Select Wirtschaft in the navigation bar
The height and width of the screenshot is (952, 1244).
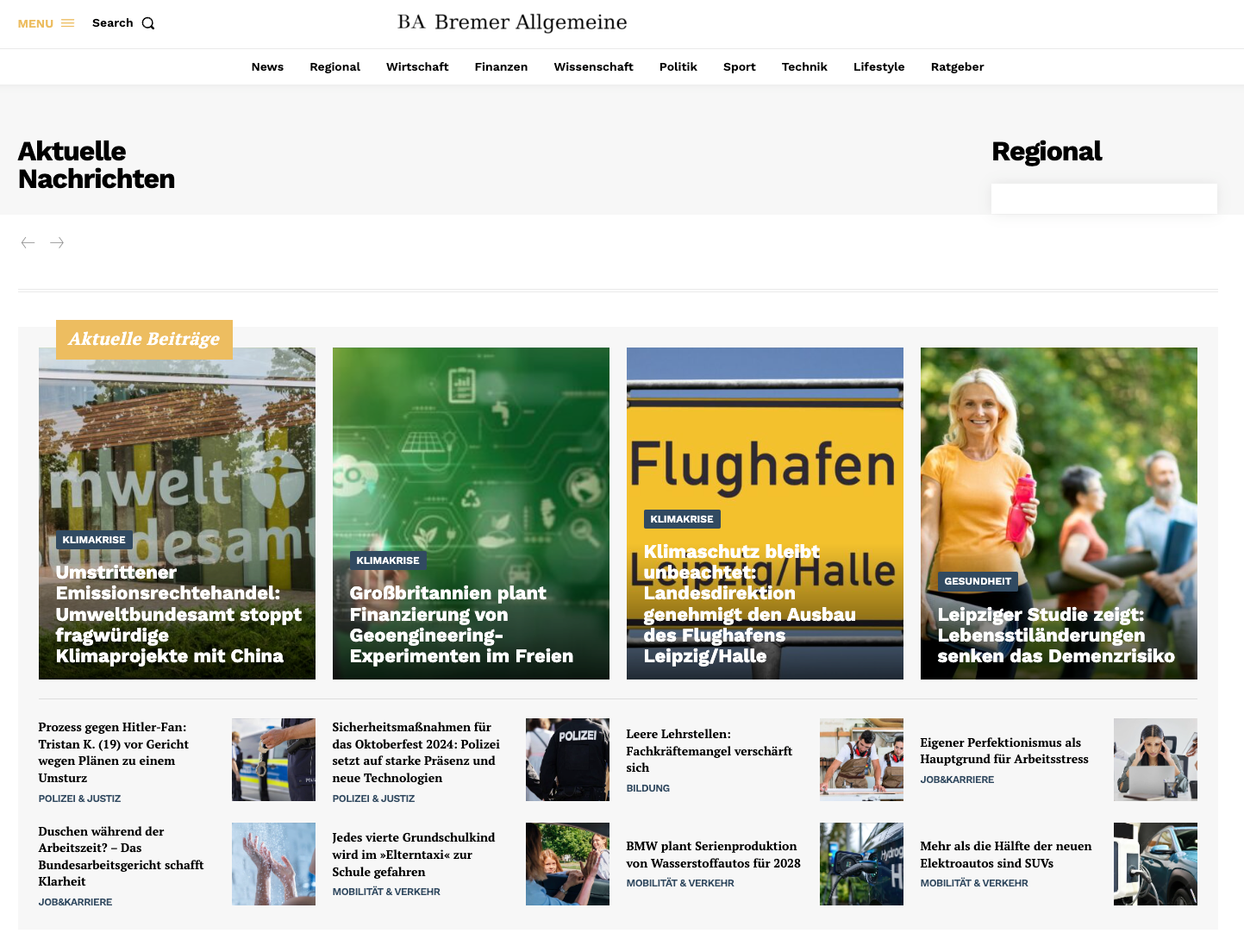(x=417, y=67)
